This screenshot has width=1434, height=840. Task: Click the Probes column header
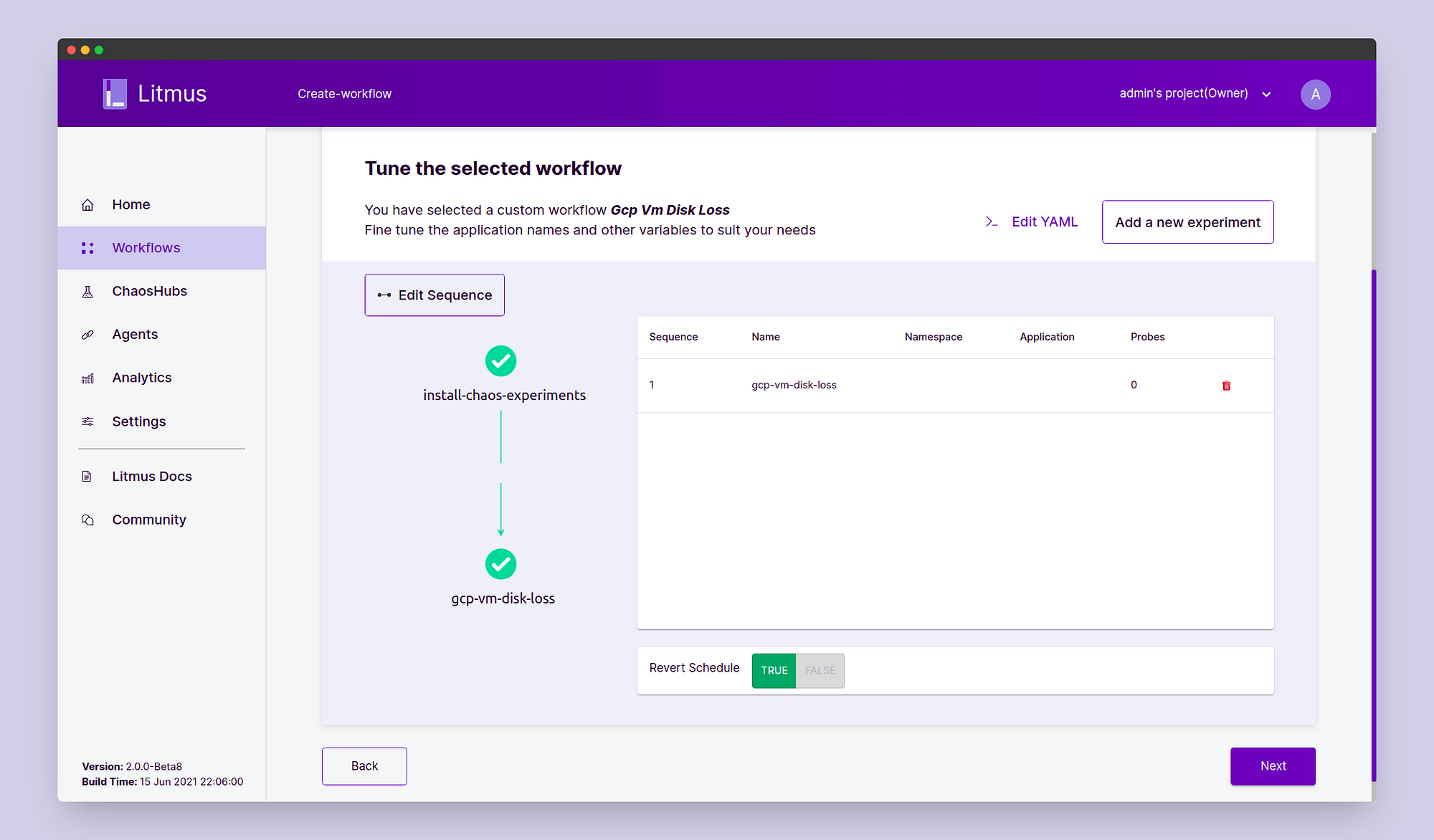coord(1147,337)
